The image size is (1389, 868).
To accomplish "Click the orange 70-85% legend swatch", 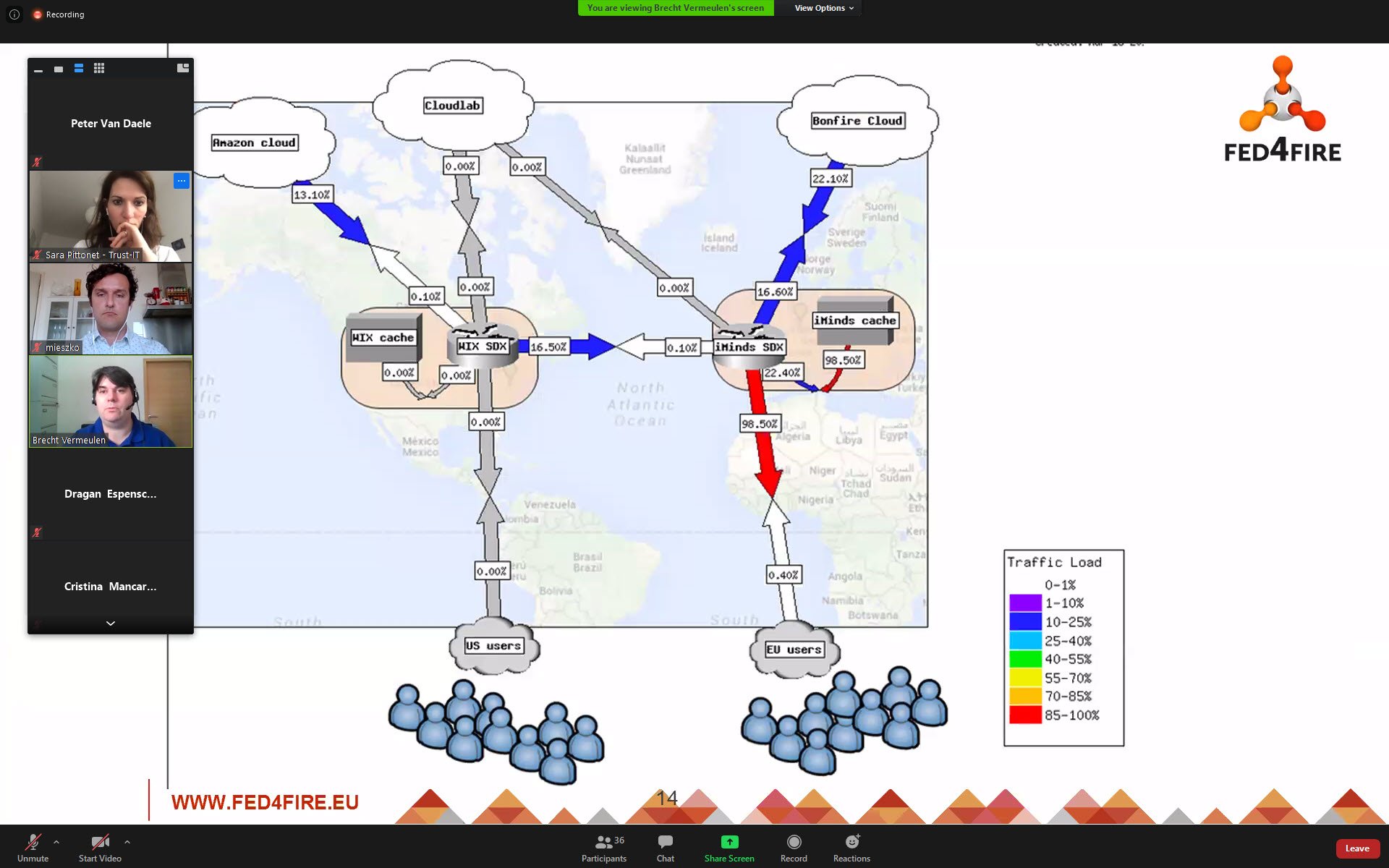I will click(x=1025, y=696).
